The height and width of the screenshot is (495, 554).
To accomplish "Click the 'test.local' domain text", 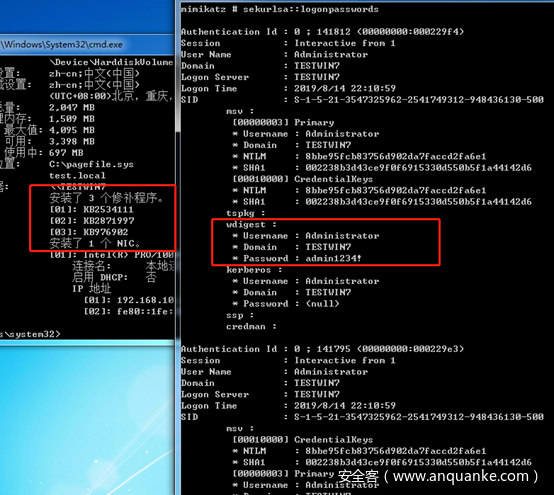I will [77, 176].
